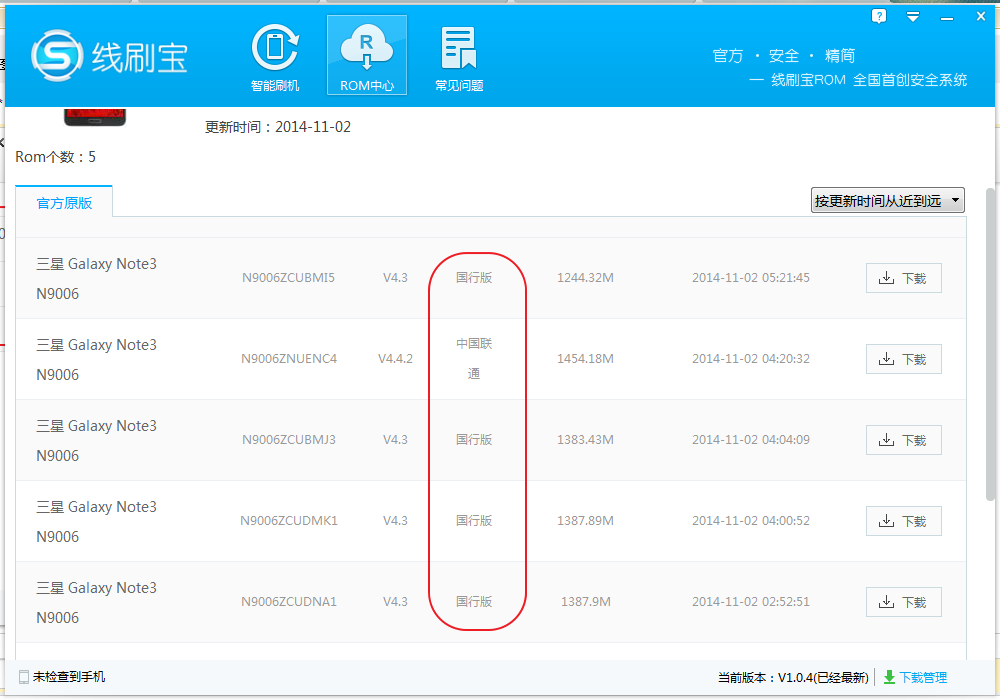Click the 2014-11-02 04:20:32 timestamp

[751, 359]
